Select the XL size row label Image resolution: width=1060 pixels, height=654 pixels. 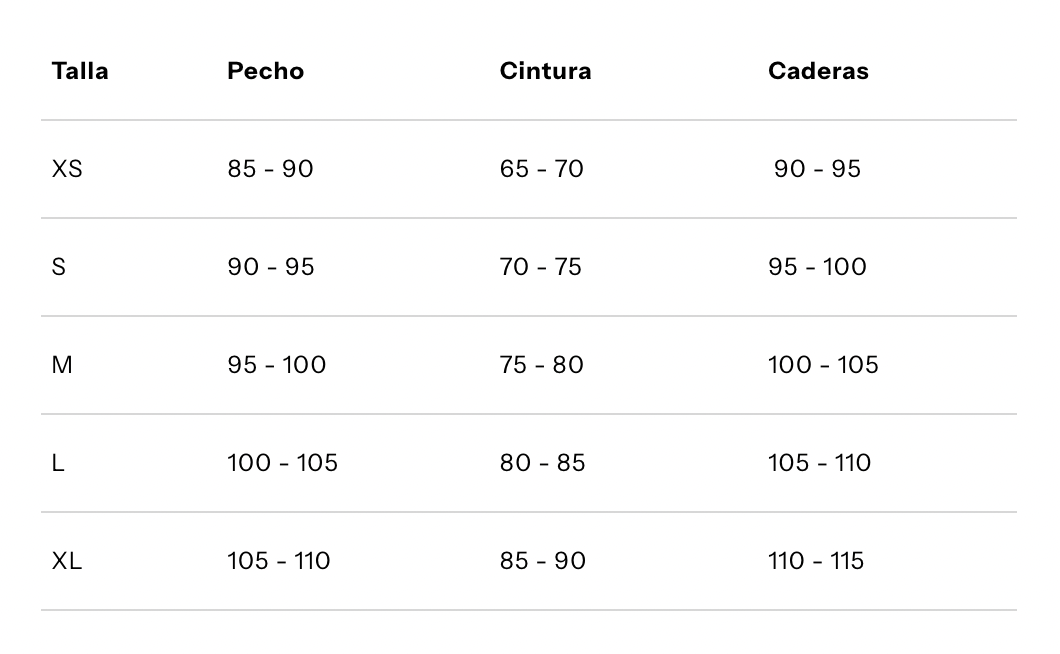click(x=66, y=561)
